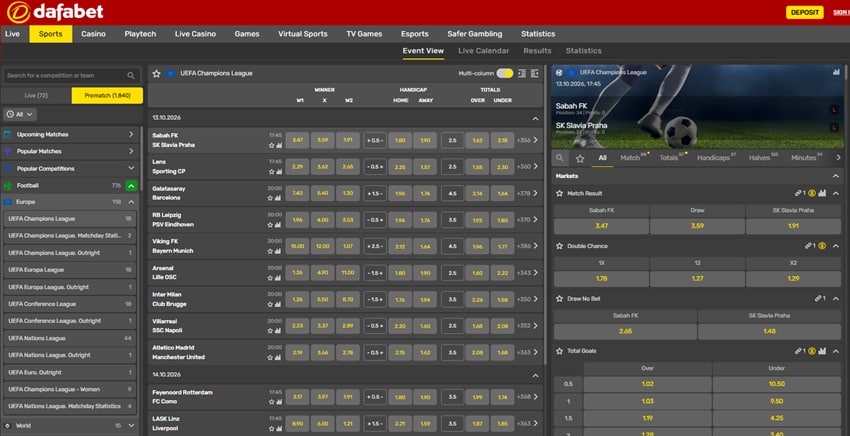Open the Sports tab
Screen dimensions: 850x436
point(50,34)
